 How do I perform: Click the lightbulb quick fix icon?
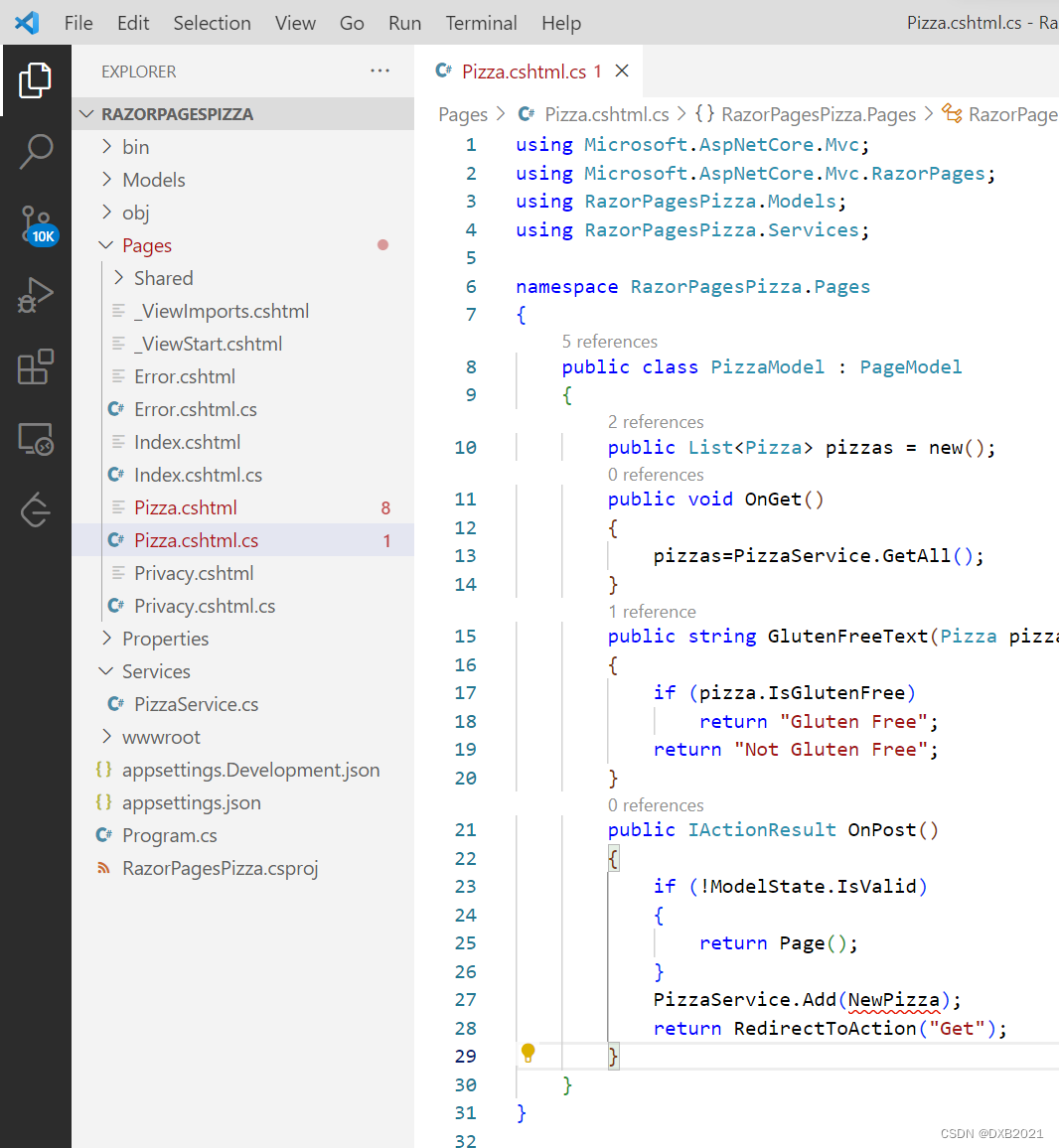click(x=529, y=1053)
